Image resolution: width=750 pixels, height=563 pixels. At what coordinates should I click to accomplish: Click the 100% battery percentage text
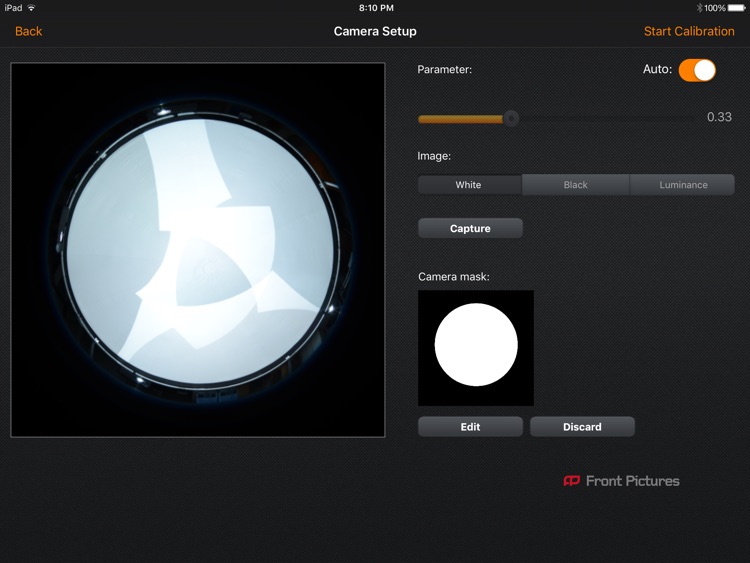click(x=715, y=8)
